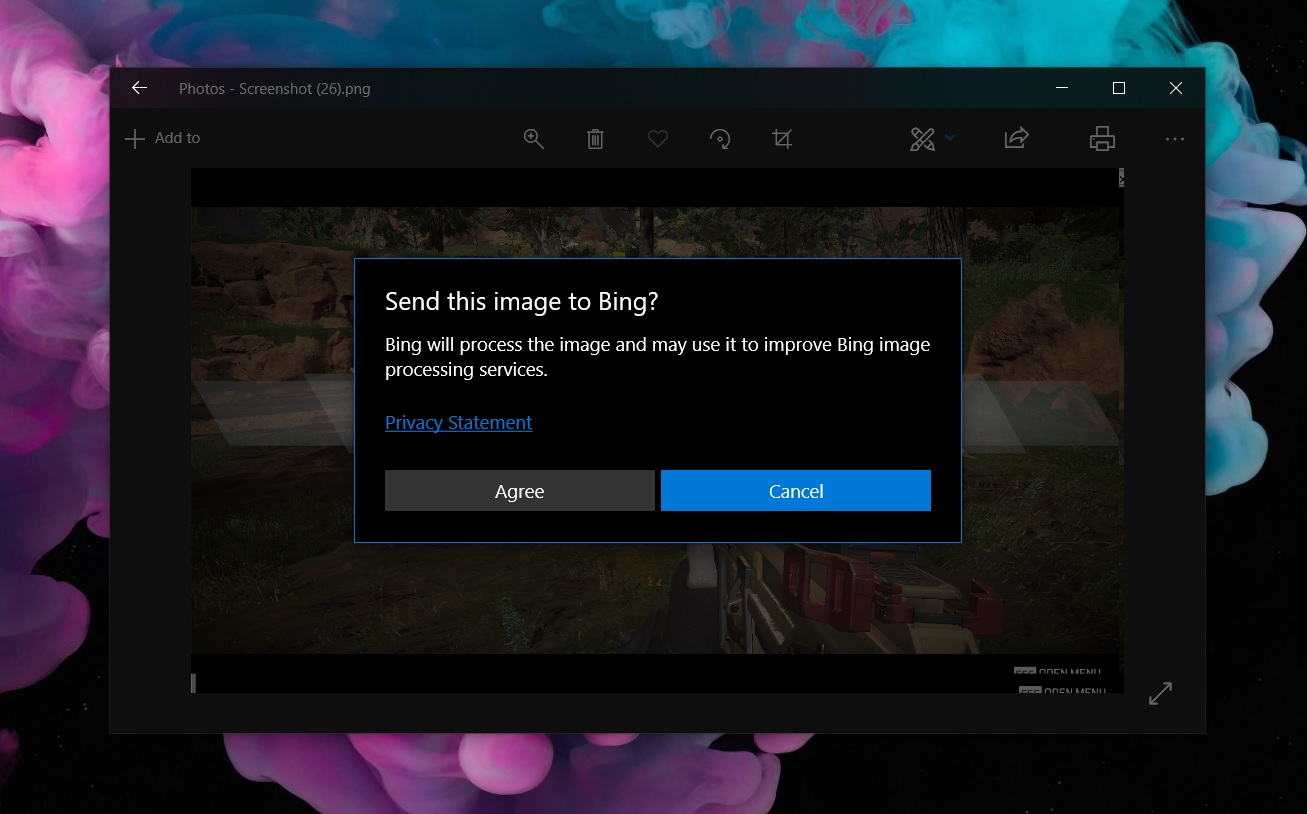Rotate the image with the rotate icon
This screenshot has width=1307, height=814.
tap(720, 139)
